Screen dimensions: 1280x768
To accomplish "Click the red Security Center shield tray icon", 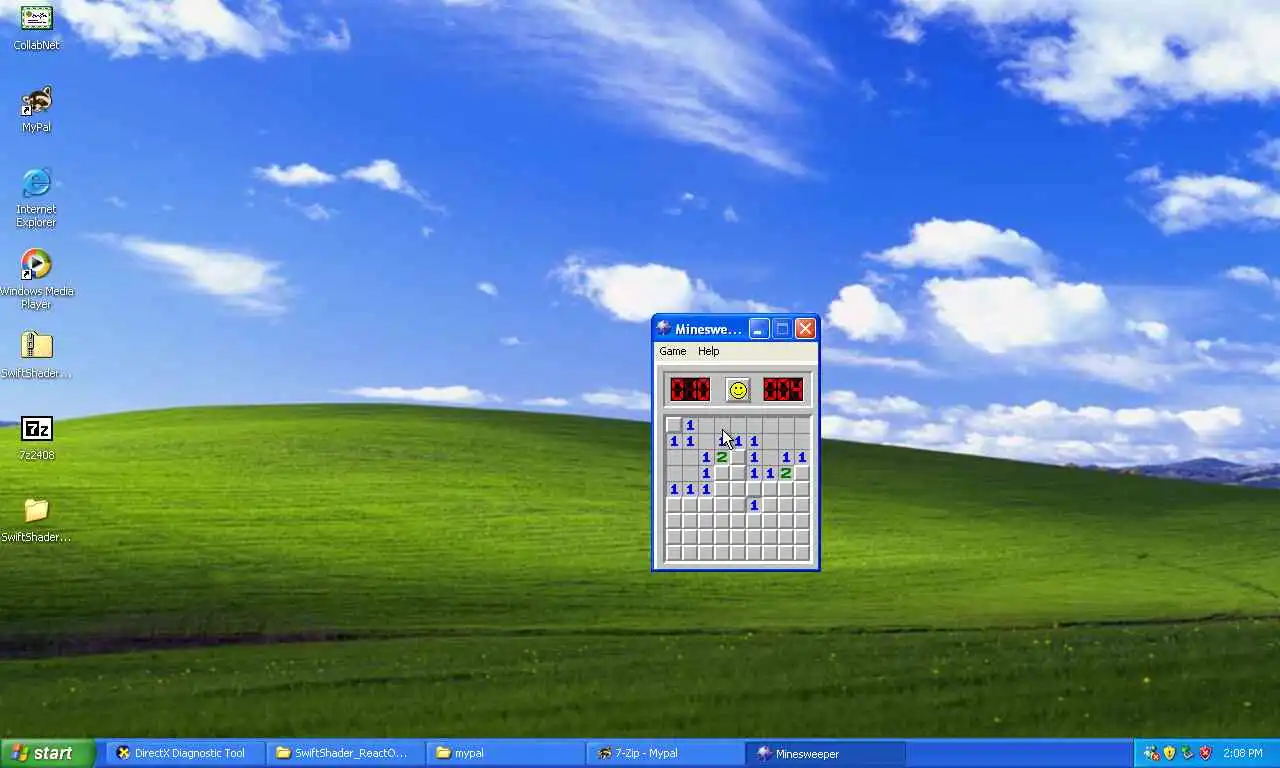I will click(x=1205, y=753).
